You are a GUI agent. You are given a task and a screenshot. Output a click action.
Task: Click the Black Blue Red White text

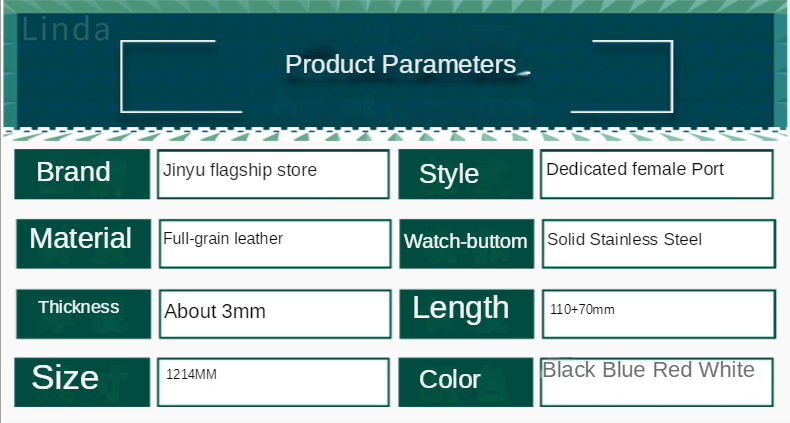coord(648,371)
